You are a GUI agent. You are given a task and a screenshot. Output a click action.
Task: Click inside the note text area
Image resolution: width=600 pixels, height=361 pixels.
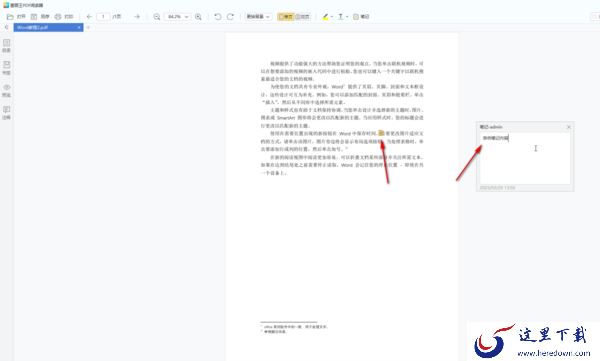coord(525,158)
